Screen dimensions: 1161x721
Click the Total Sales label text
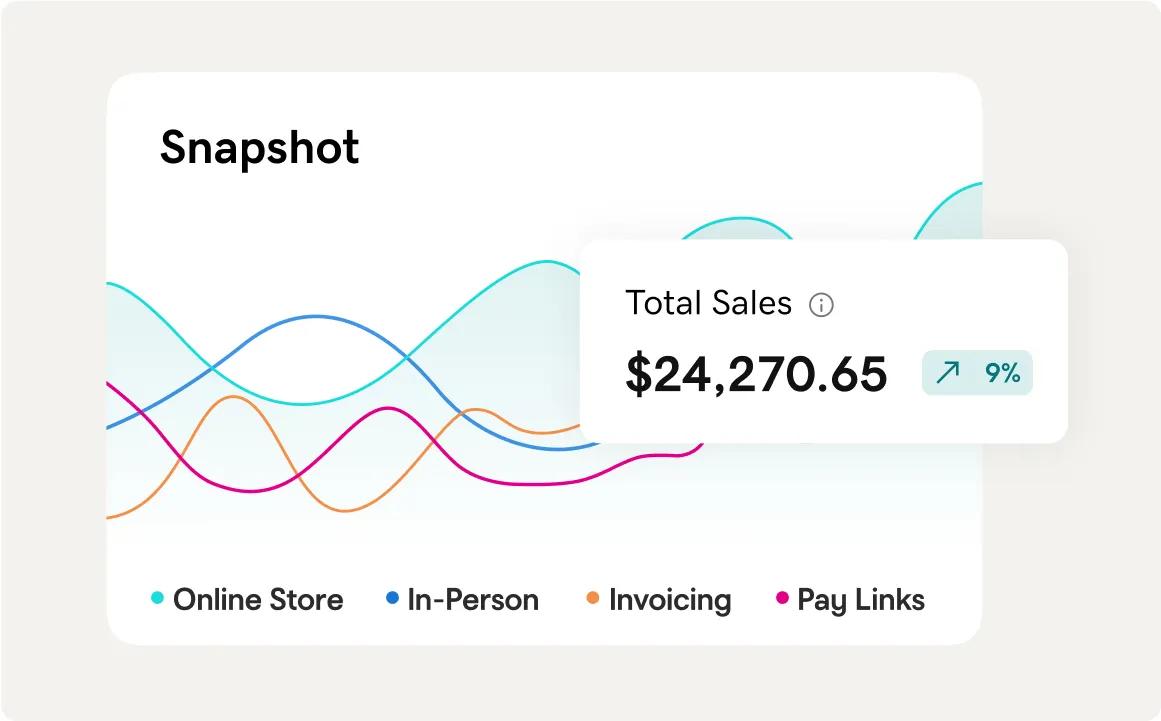pos(708,303)
